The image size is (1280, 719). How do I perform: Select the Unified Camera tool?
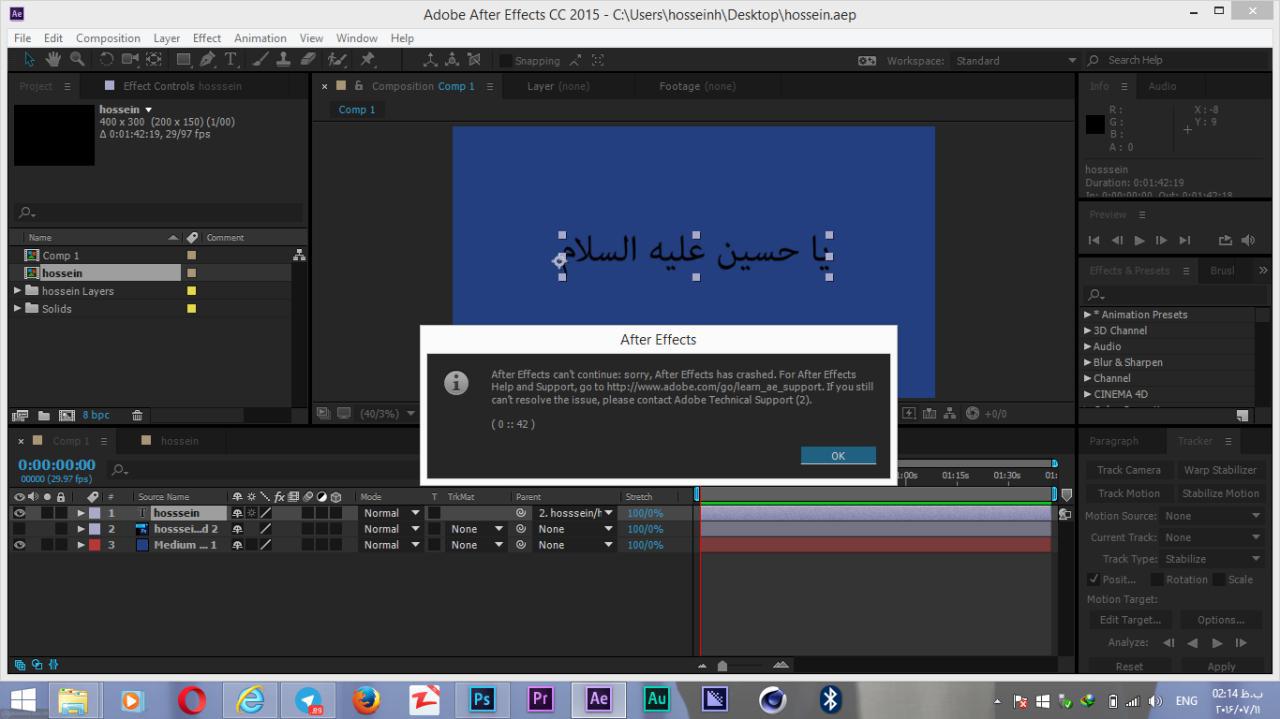[131, 60]
